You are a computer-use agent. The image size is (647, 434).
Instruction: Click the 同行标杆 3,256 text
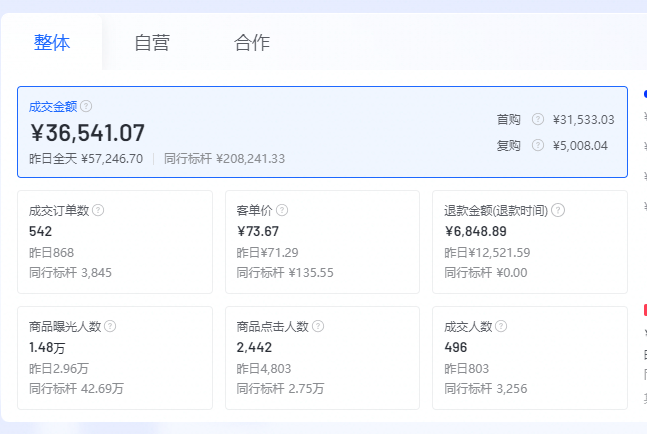(x=486, y=389)
